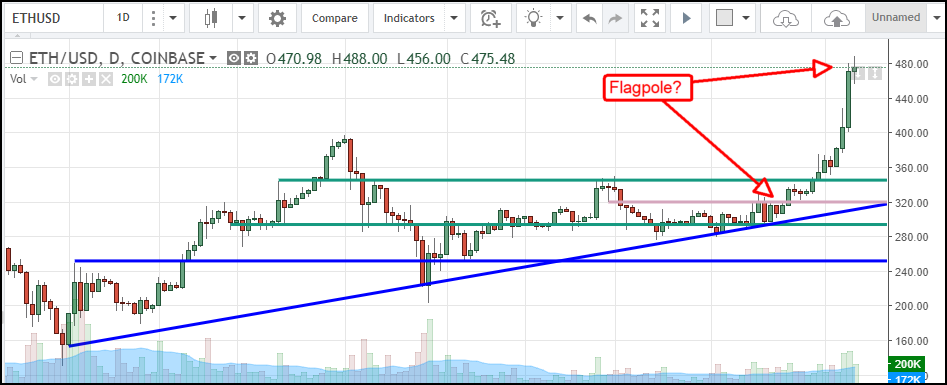Open Vol indicator settings gear icon
947x385 pixels.
point(72,79)
